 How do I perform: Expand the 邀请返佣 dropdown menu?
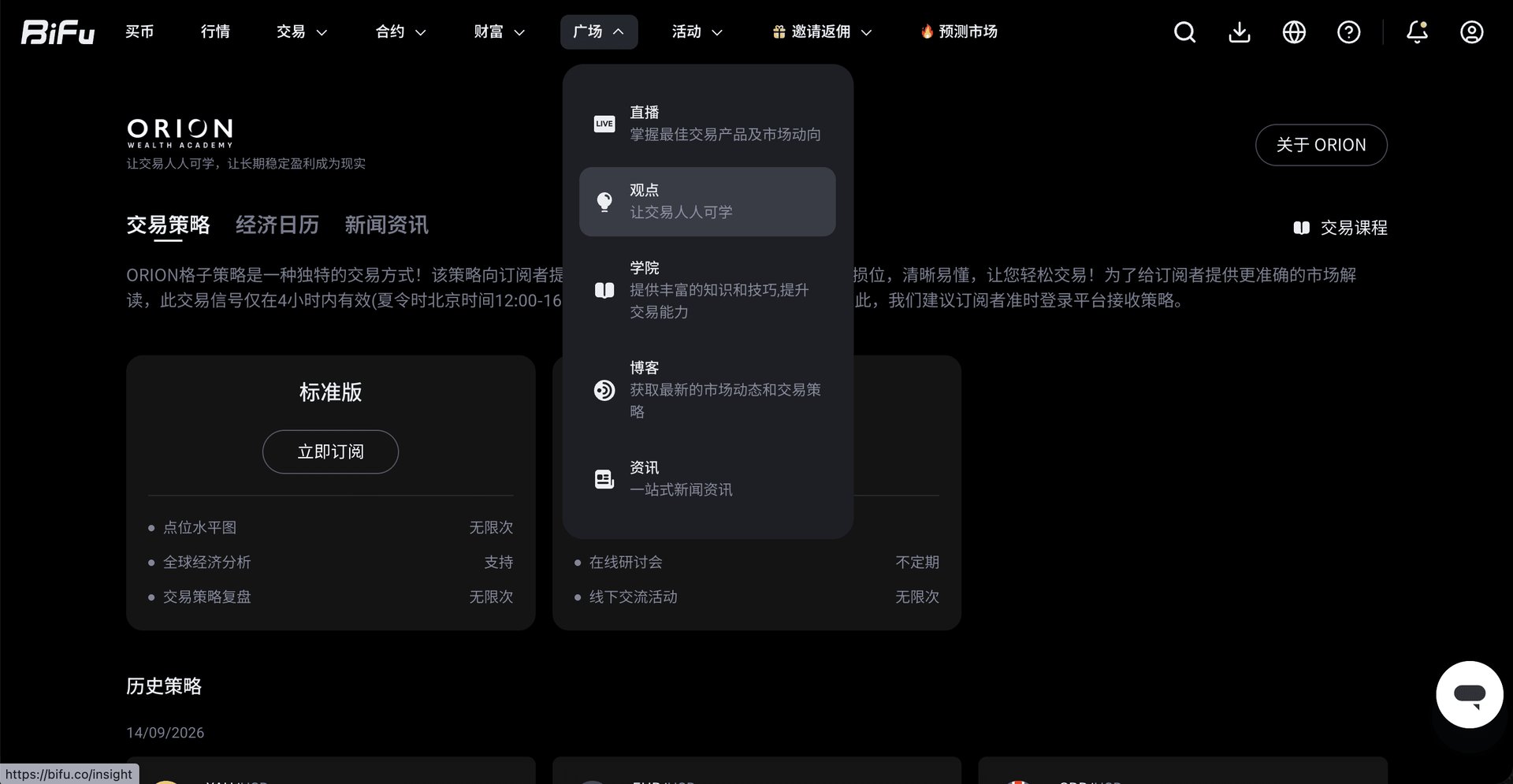[823, 32]
